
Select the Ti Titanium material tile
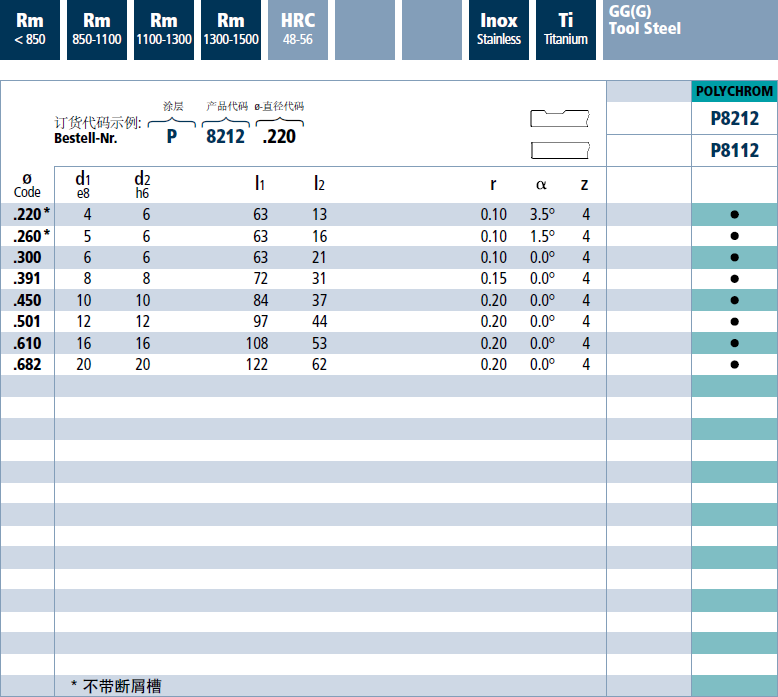566,30
